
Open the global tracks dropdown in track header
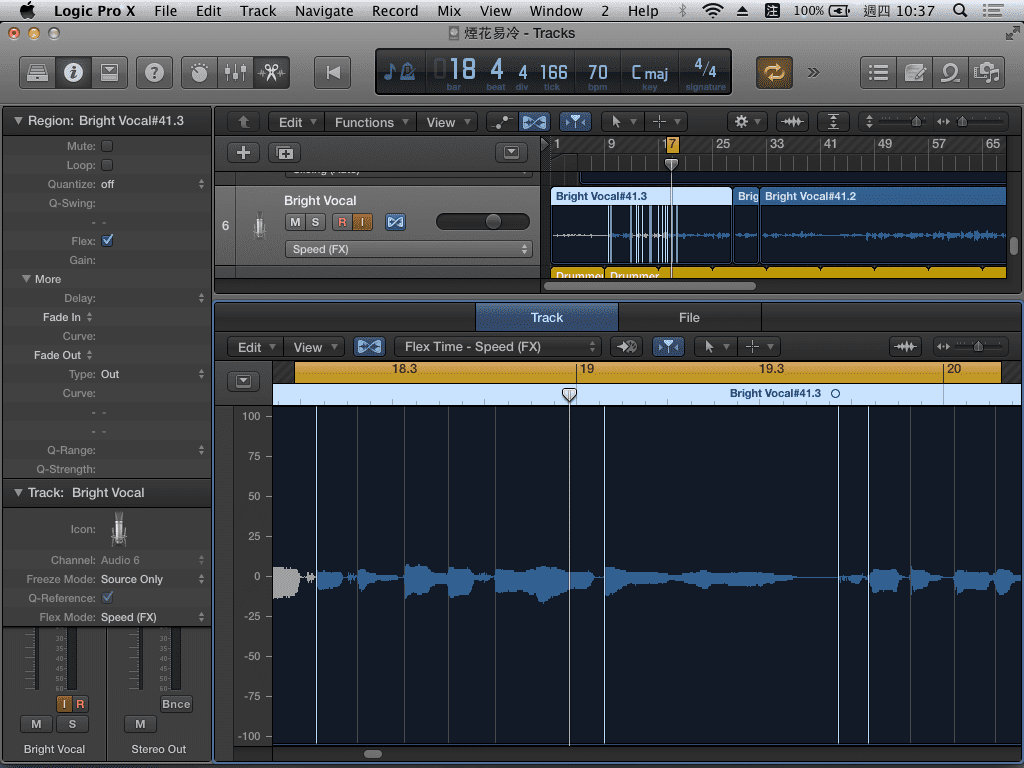point(511,153)
